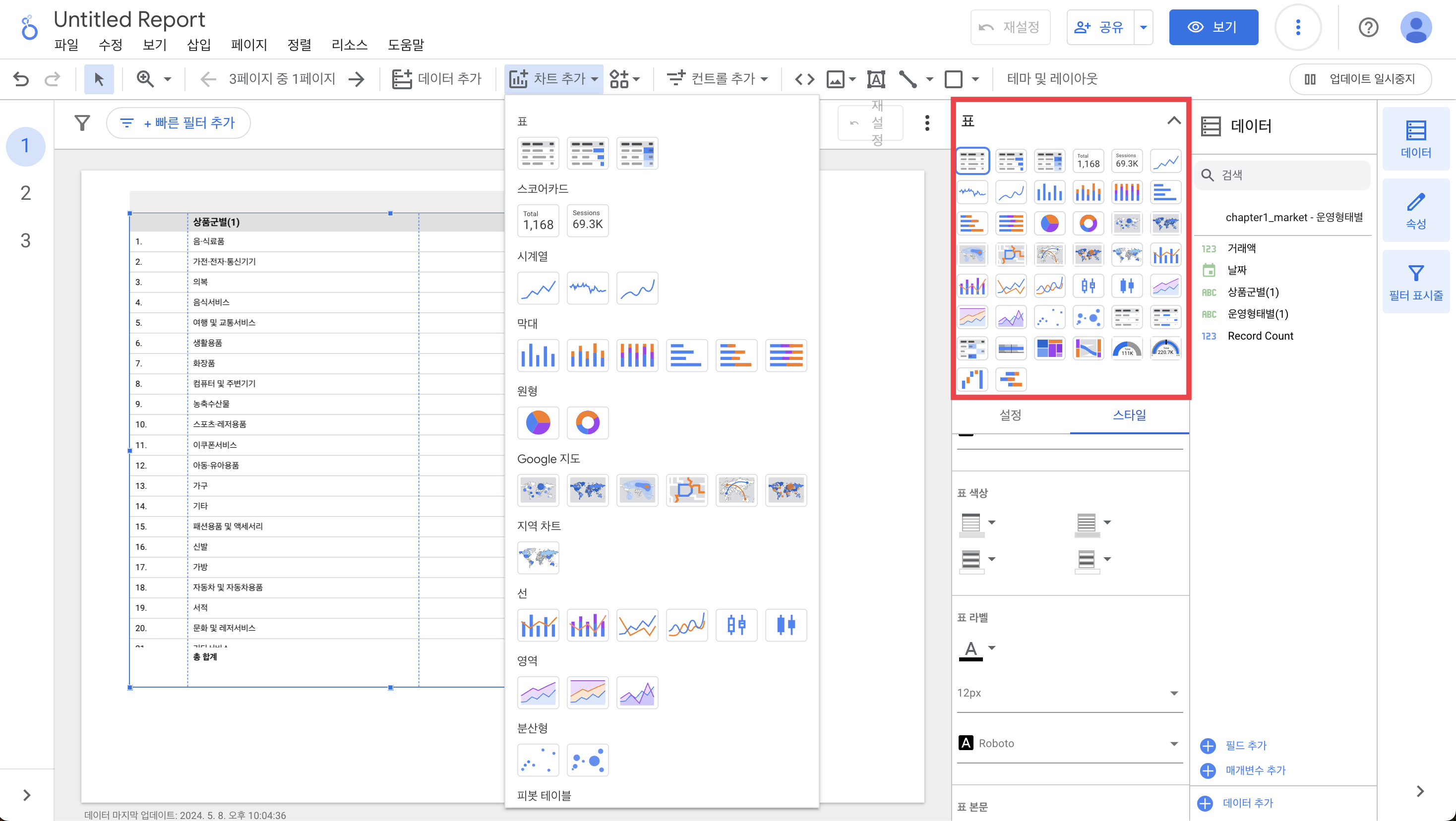
Task: Pick the bubble chart under 분산형
Action: coord(587,760)
